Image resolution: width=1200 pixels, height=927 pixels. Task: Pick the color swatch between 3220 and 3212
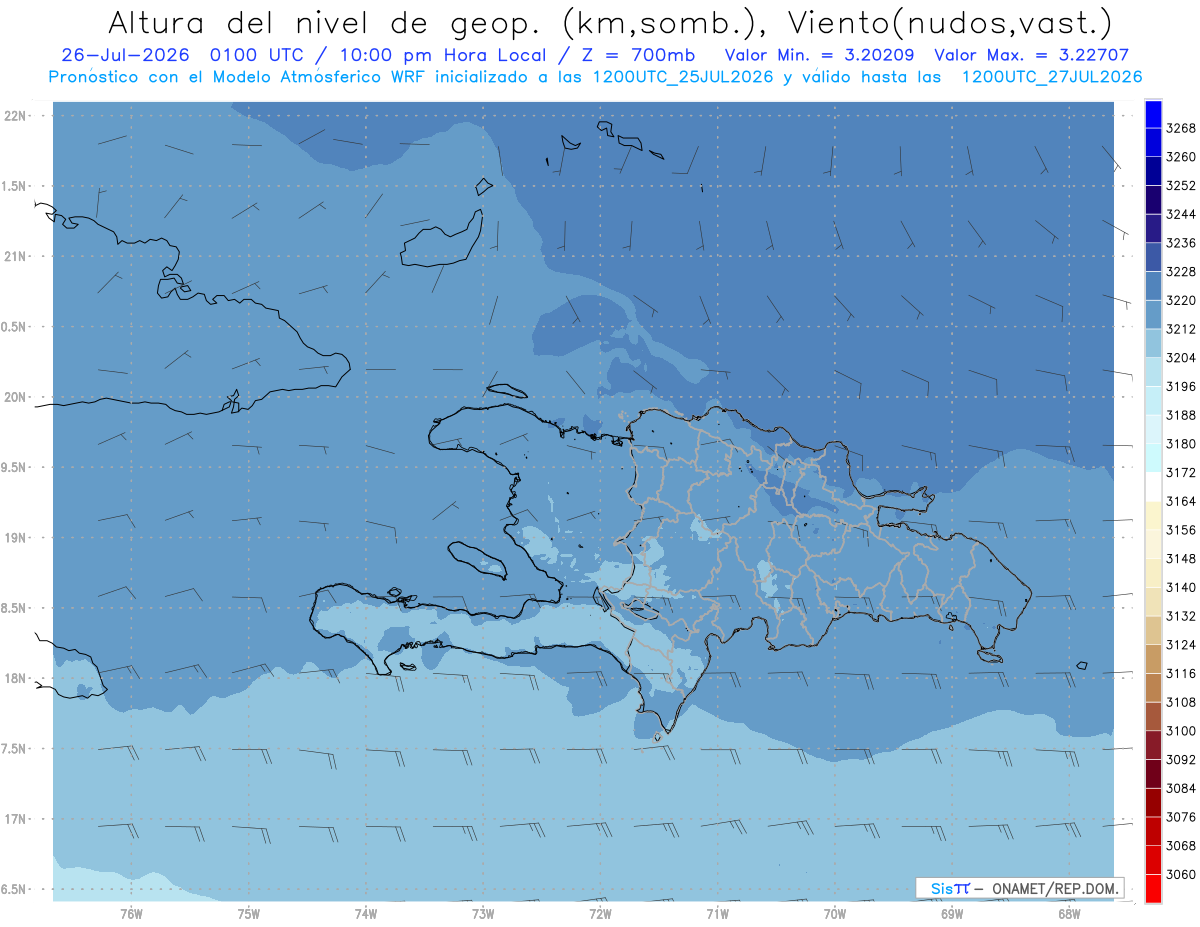[1153, 314]
